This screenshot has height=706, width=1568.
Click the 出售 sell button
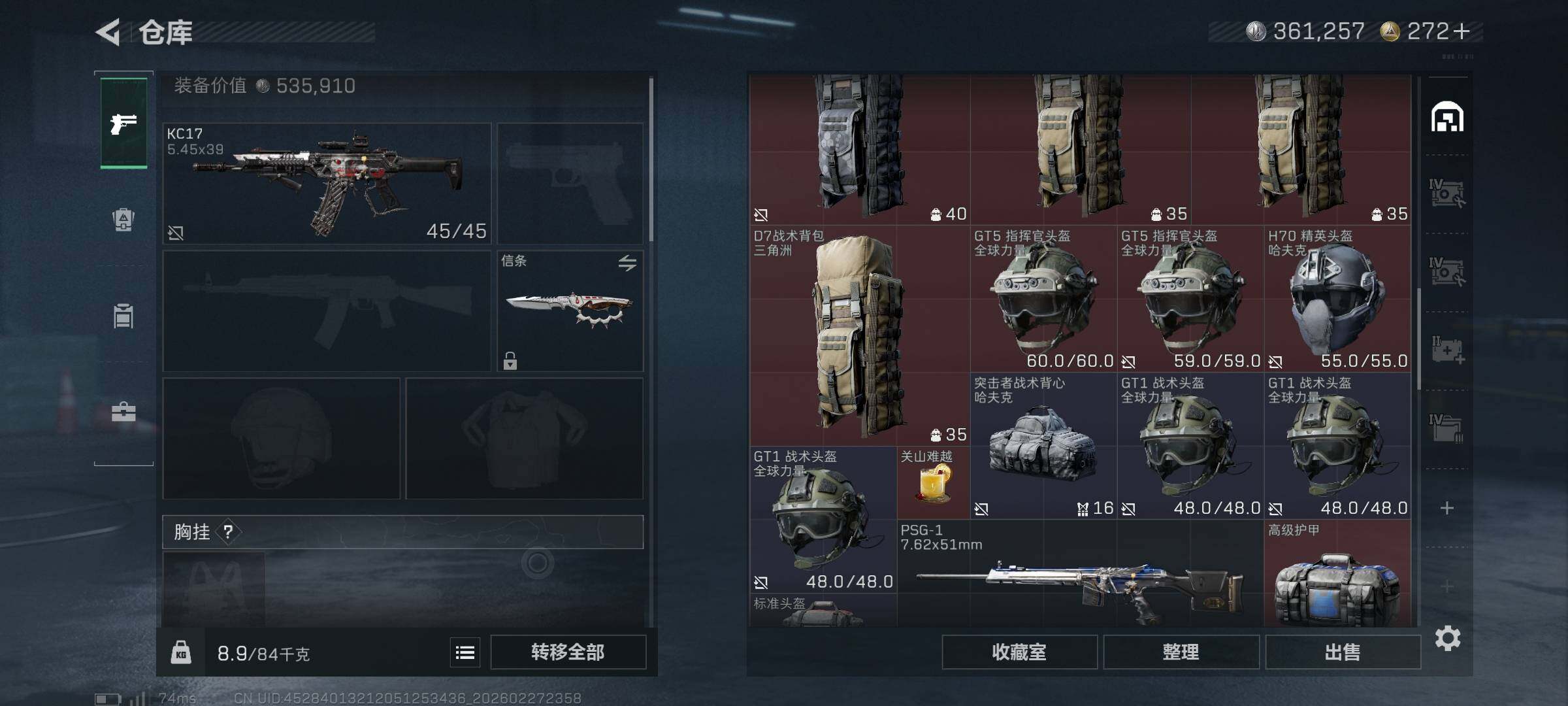pos(1343,652)
